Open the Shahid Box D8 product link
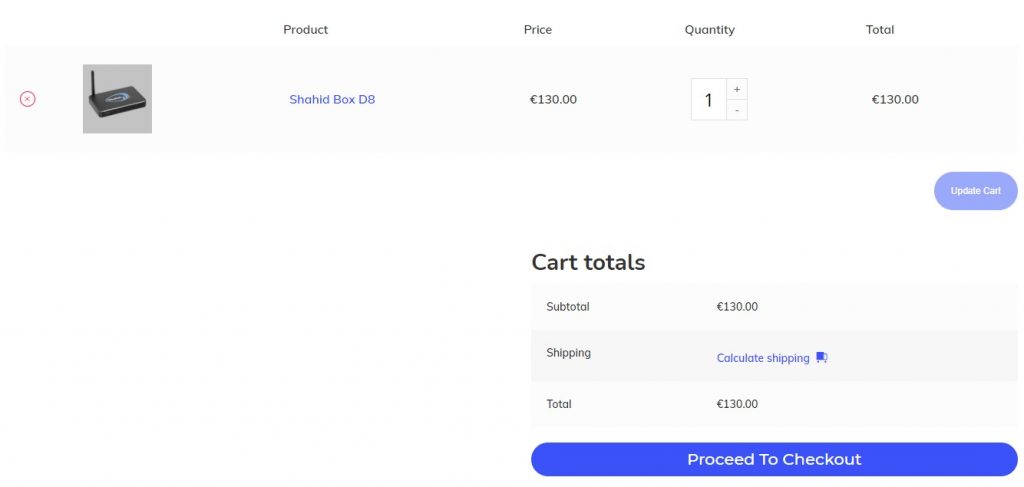The height and width of the screenshot is (487, 1024). 332,100
